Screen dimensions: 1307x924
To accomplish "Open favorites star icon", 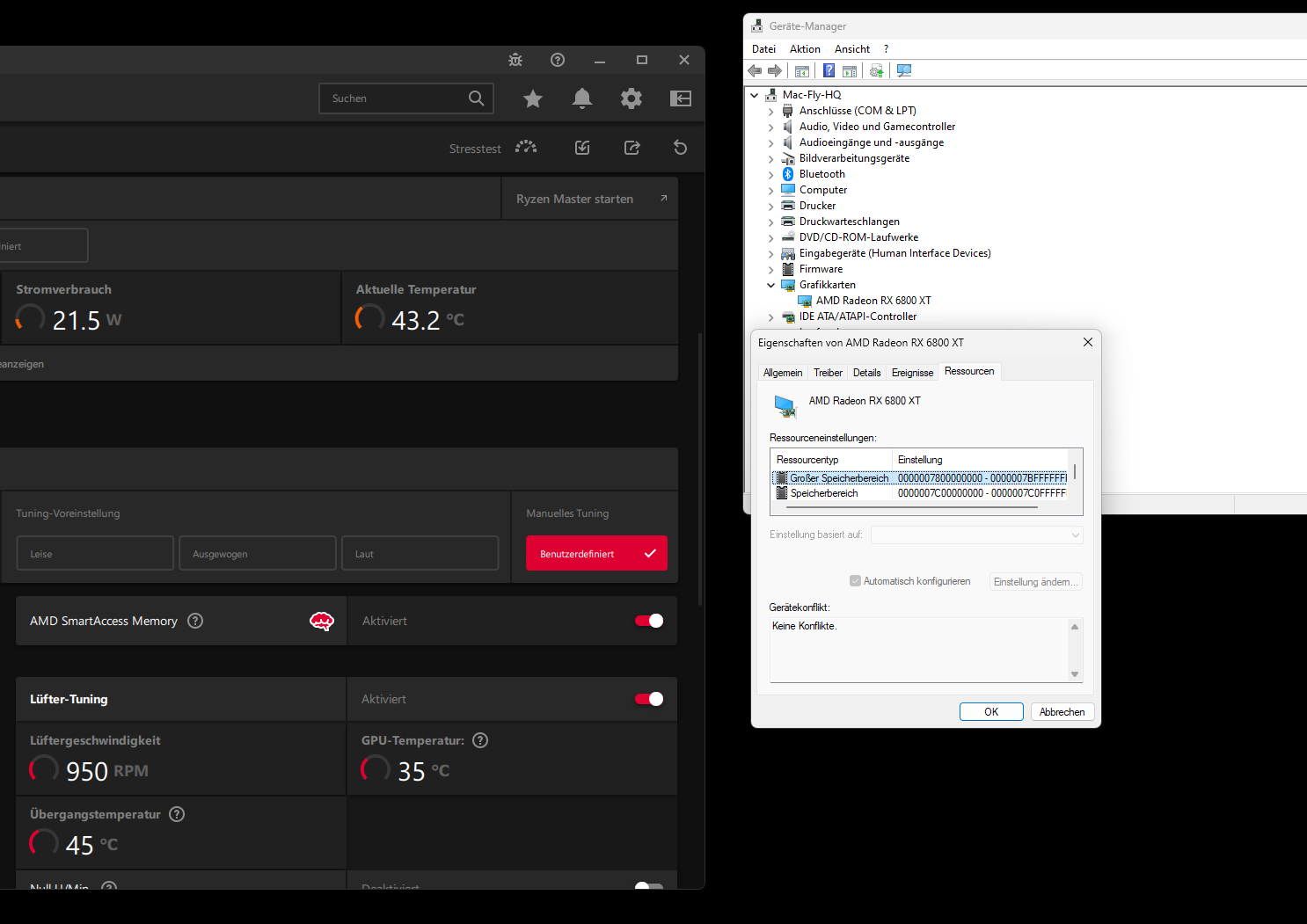I will click(533, 98).
